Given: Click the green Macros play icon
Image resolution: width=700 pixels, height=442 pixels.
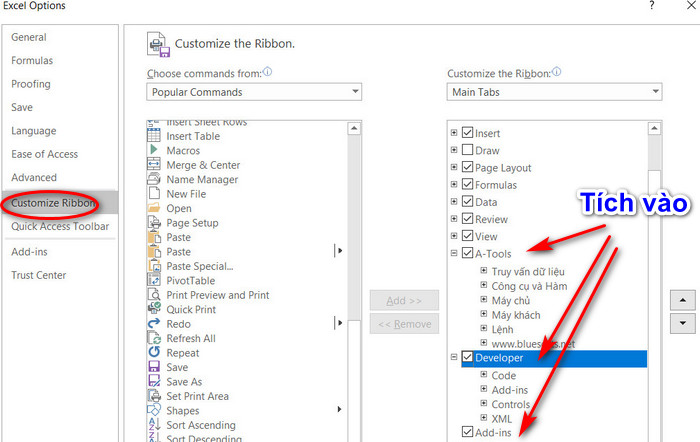Looking at the screenshot, I should 154,150.
